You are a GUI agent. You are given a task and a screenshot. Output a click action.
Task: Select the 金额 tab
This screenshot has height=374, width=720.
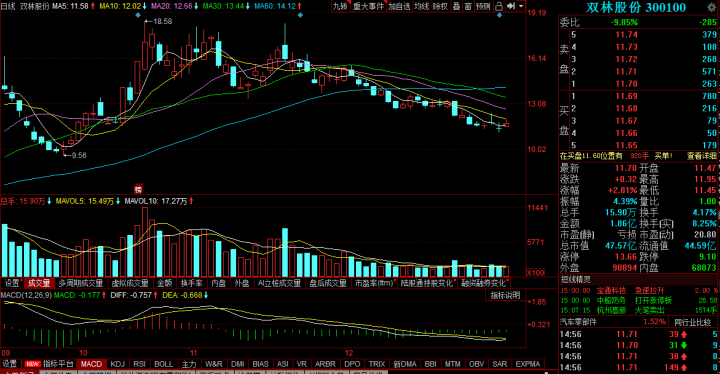click(x=164, y=283)
